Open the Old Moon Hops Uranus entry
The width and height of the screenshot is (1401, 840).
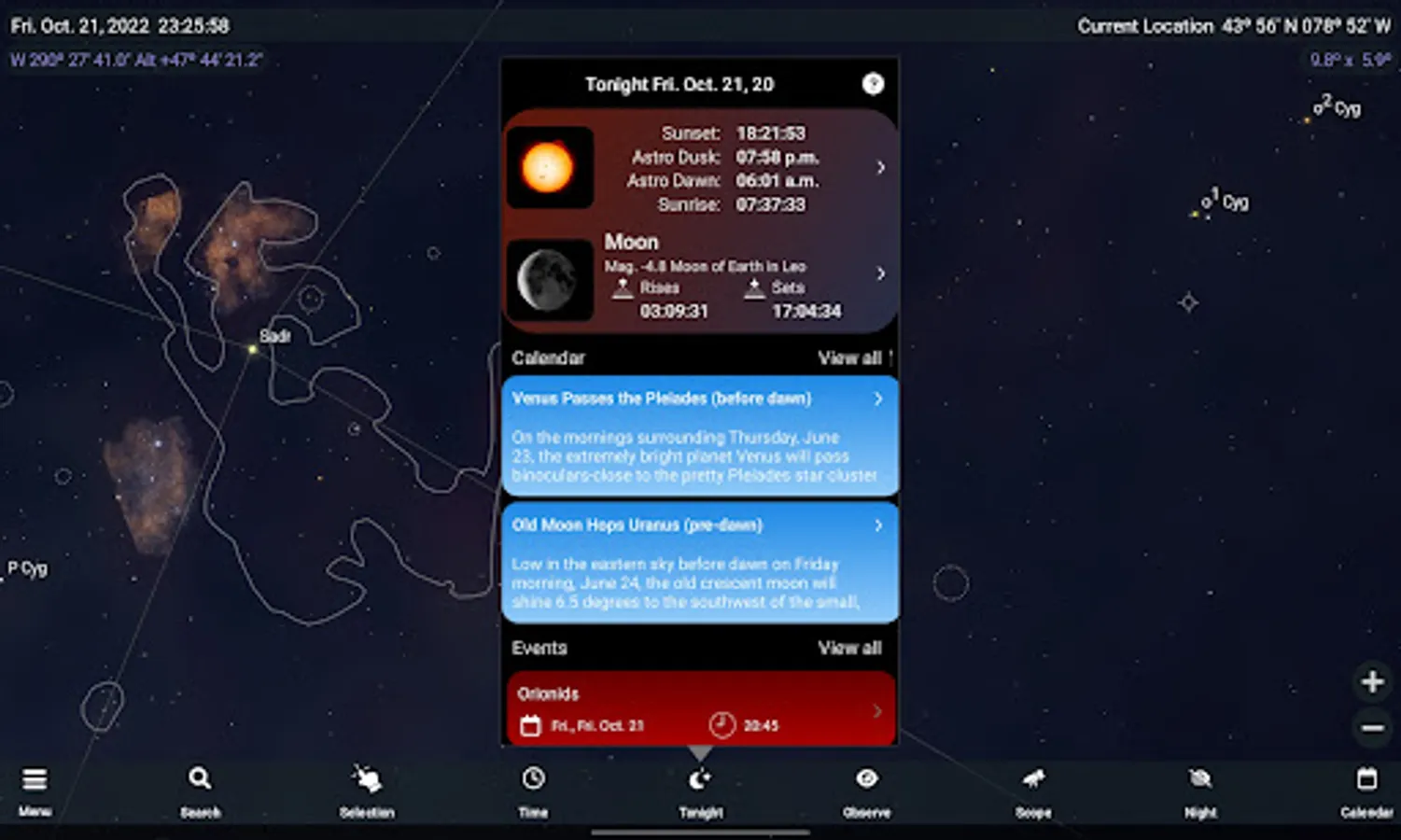pos(878,525)
